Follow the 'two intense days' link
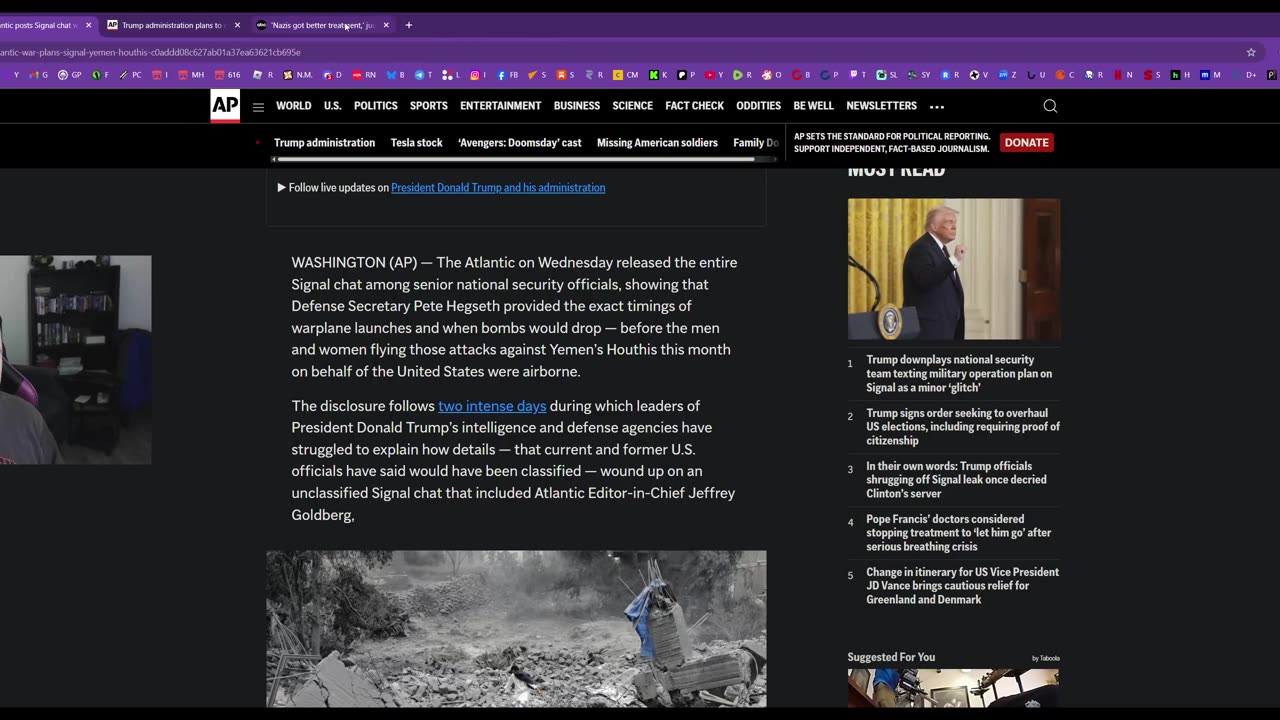The image size is (1280, 720). [492, 406]
